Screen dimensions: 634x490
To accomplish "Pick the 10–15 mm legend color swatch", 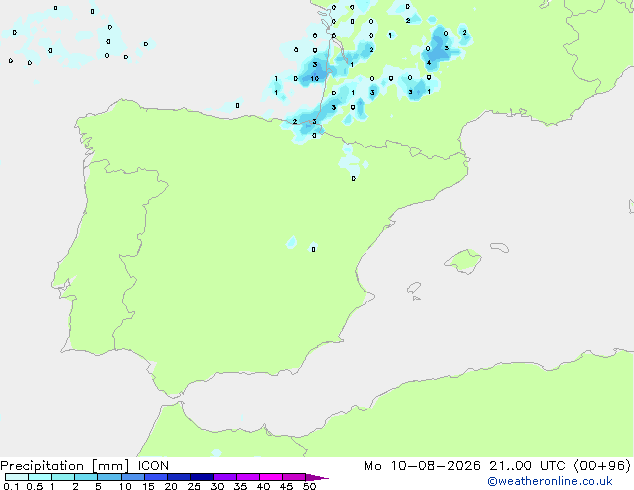I will [x=133, y=477].
